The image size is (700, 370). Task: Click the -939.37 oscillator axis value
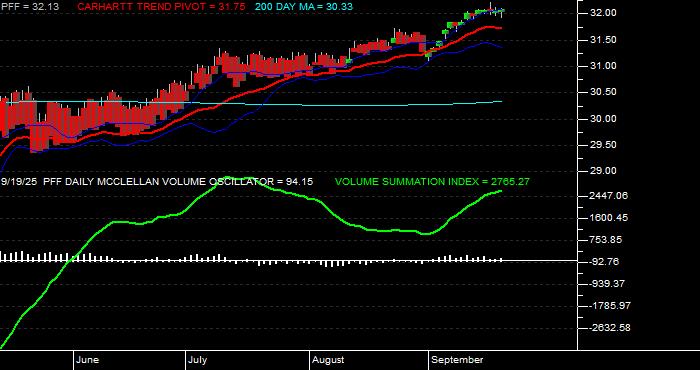tap(606, 284)
